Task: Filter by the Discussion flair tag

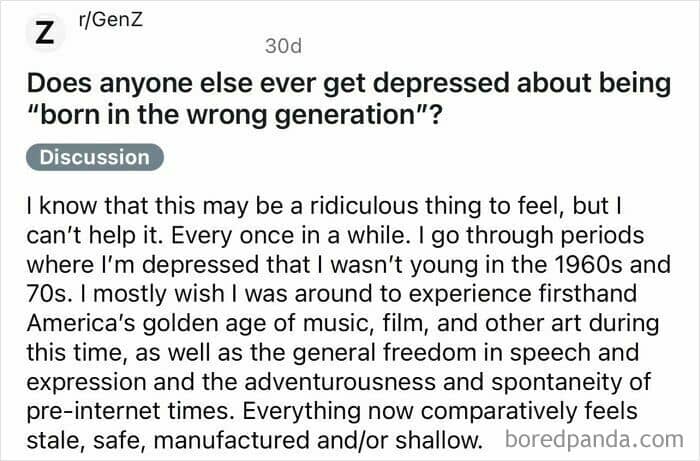Action: pyautogui.click(x=95, y=157)
